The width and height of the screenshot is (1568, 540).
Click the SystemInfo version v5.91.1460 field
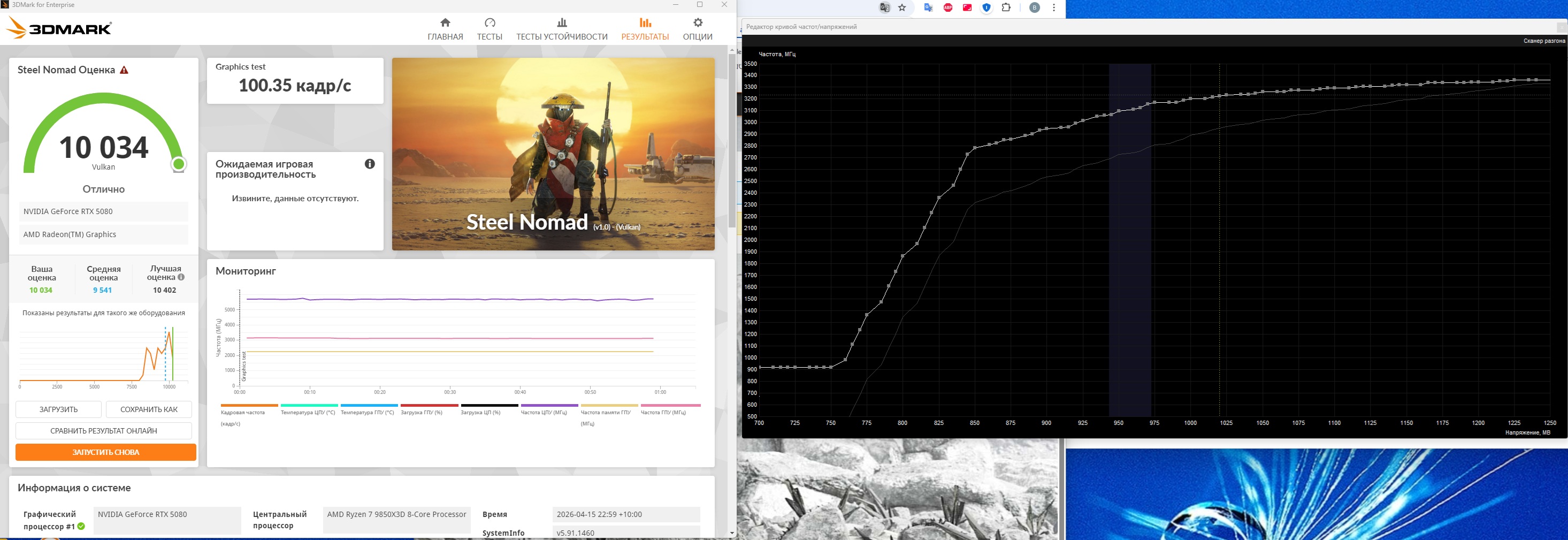[626, 533]
